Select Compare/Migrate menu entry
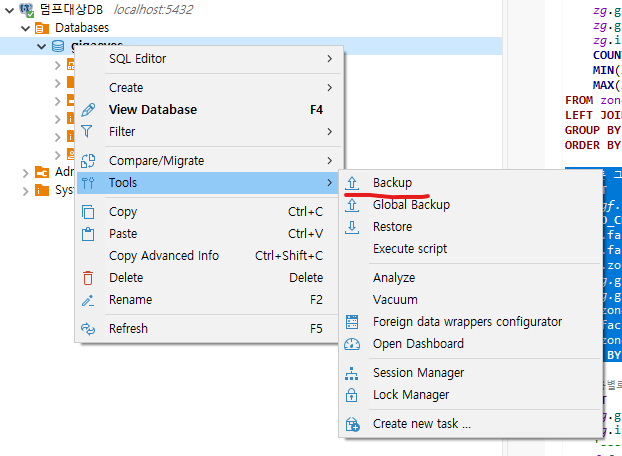The width and height of the screenshot is (622, 456). [x=155, y=161]
